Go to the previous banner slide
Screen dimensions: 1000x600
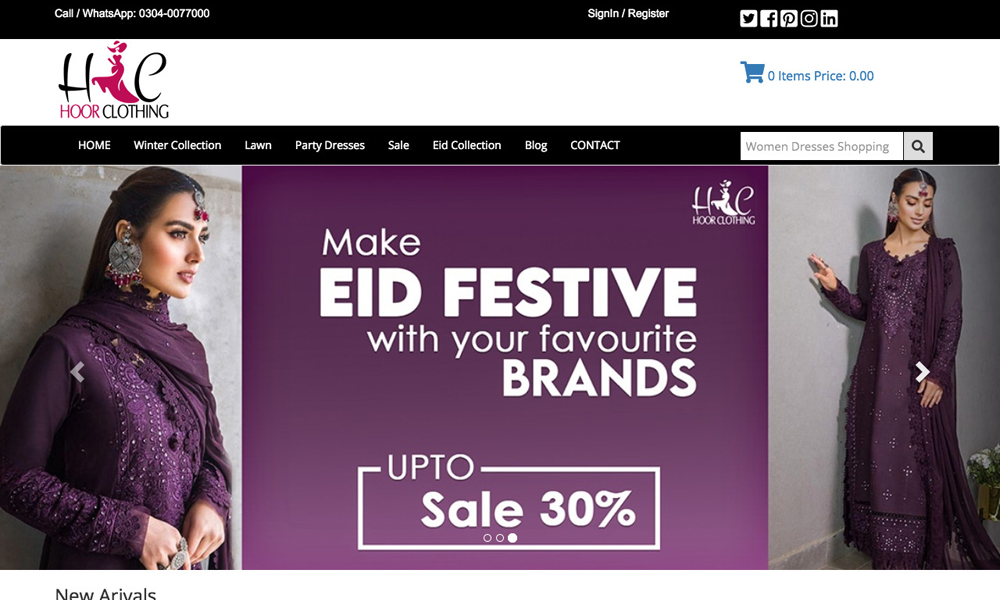77,372
